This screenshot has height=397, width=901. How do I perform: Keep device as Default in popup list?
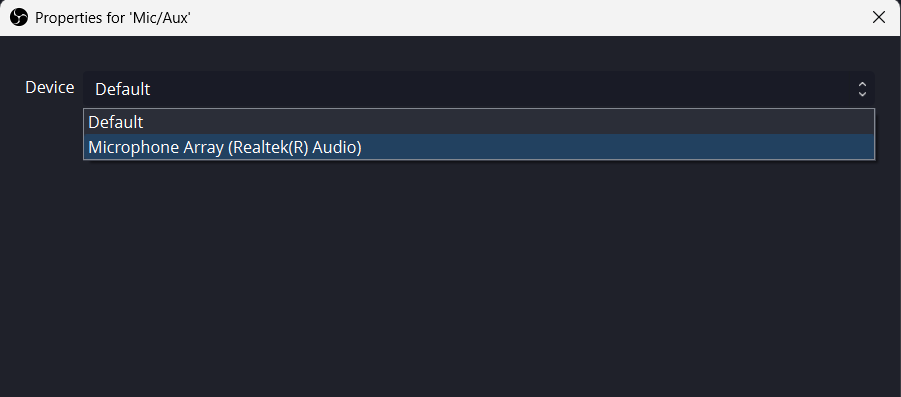pos(479,122)
